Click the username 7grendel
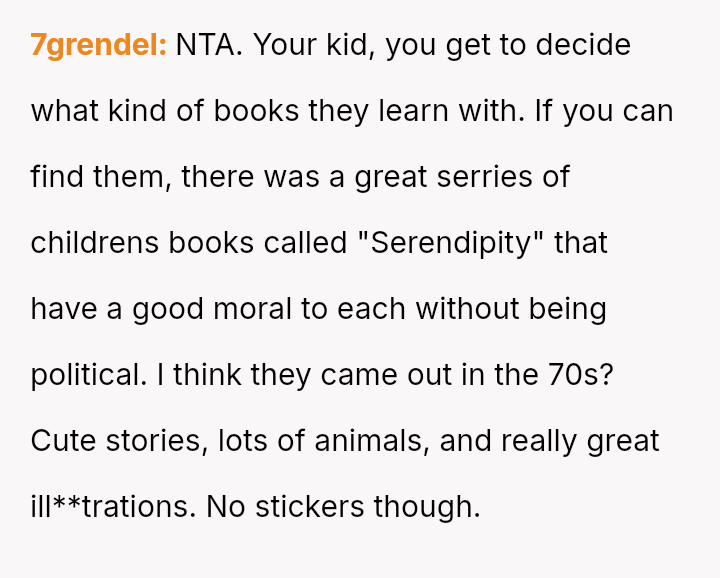720x578 pixels. pos(98,46)
